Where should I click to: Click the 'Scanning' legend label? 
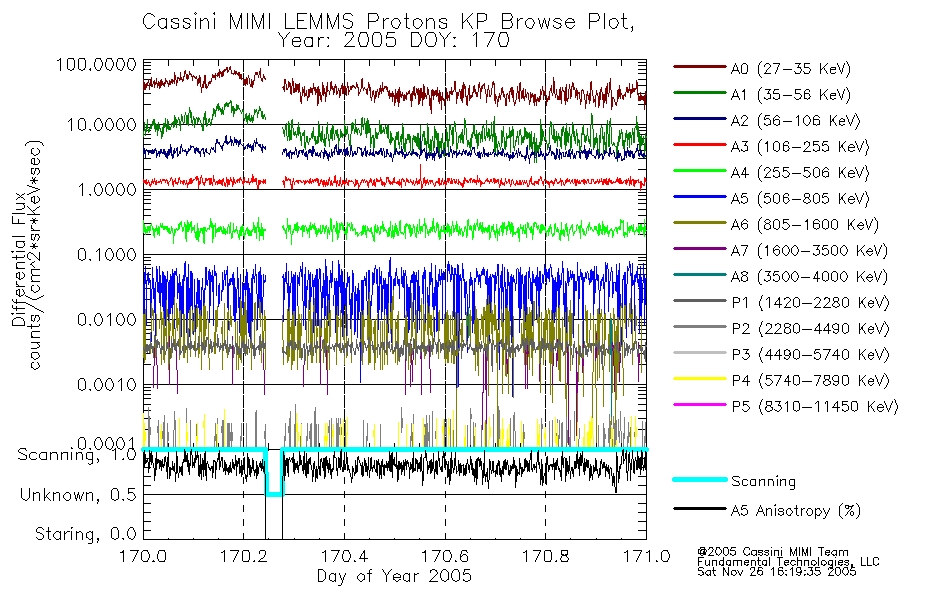(x=763, y=482)
